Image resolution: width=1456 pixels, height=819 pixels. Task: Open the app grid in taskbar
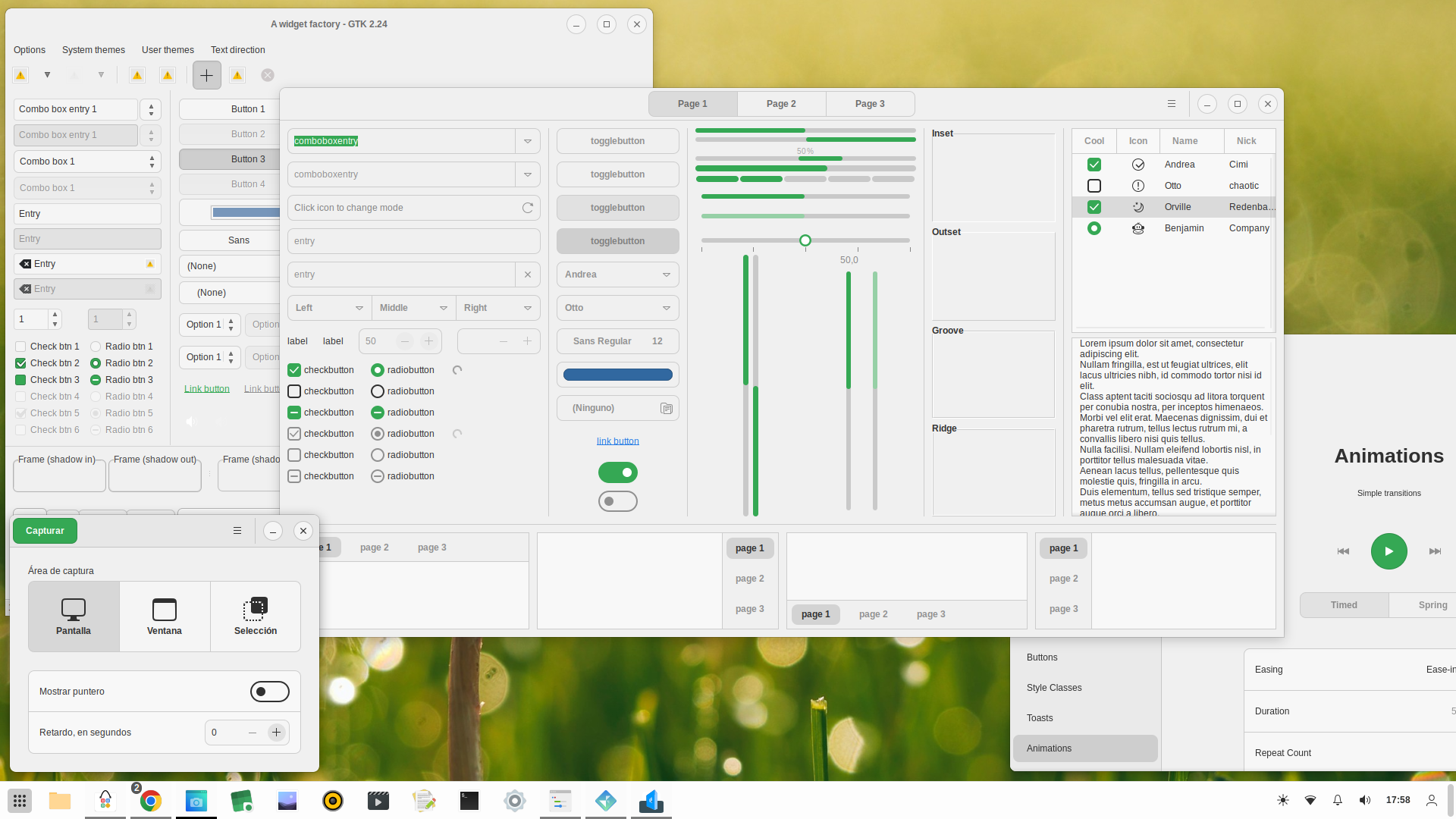tap(20, 800)
